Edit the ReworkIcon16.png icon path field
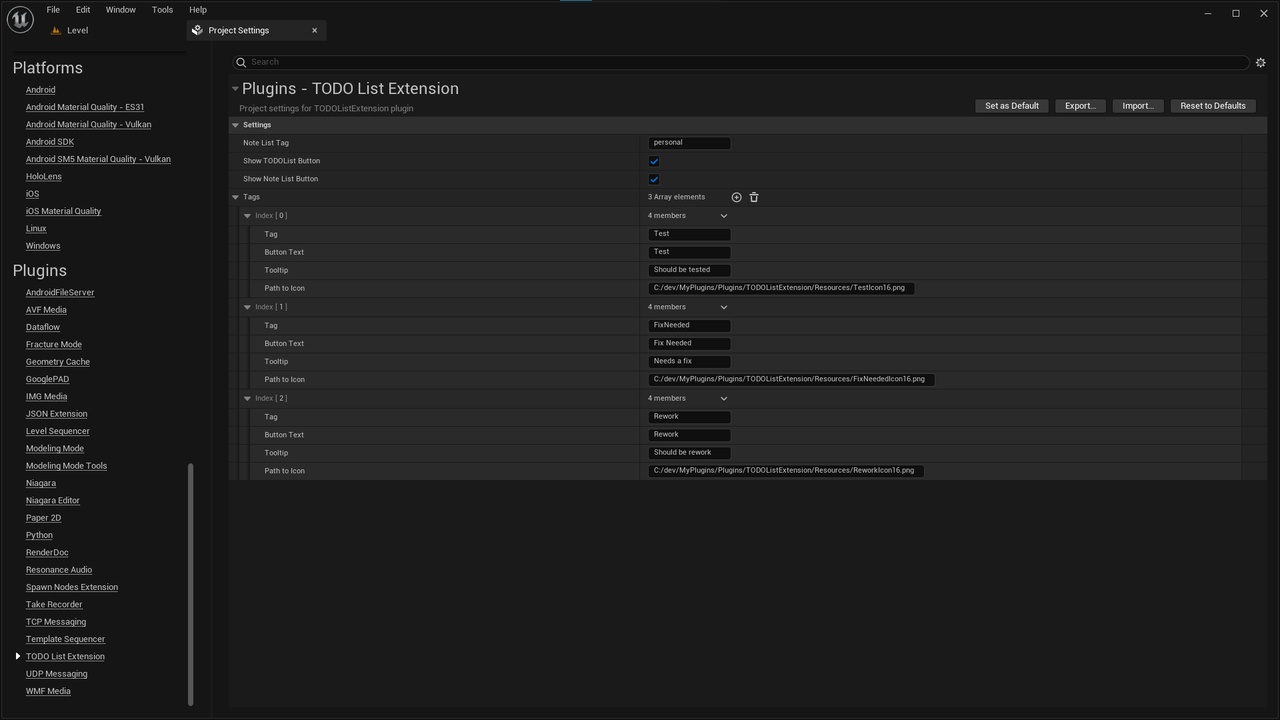This screenshot has width=1280, height=720. click(x=786, y=471)
